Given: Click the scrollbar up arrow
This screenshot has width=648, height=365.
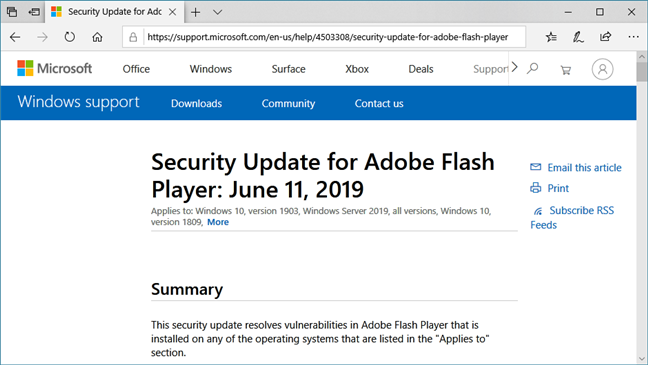Looking at the screenshot, I should click(642, 56).
